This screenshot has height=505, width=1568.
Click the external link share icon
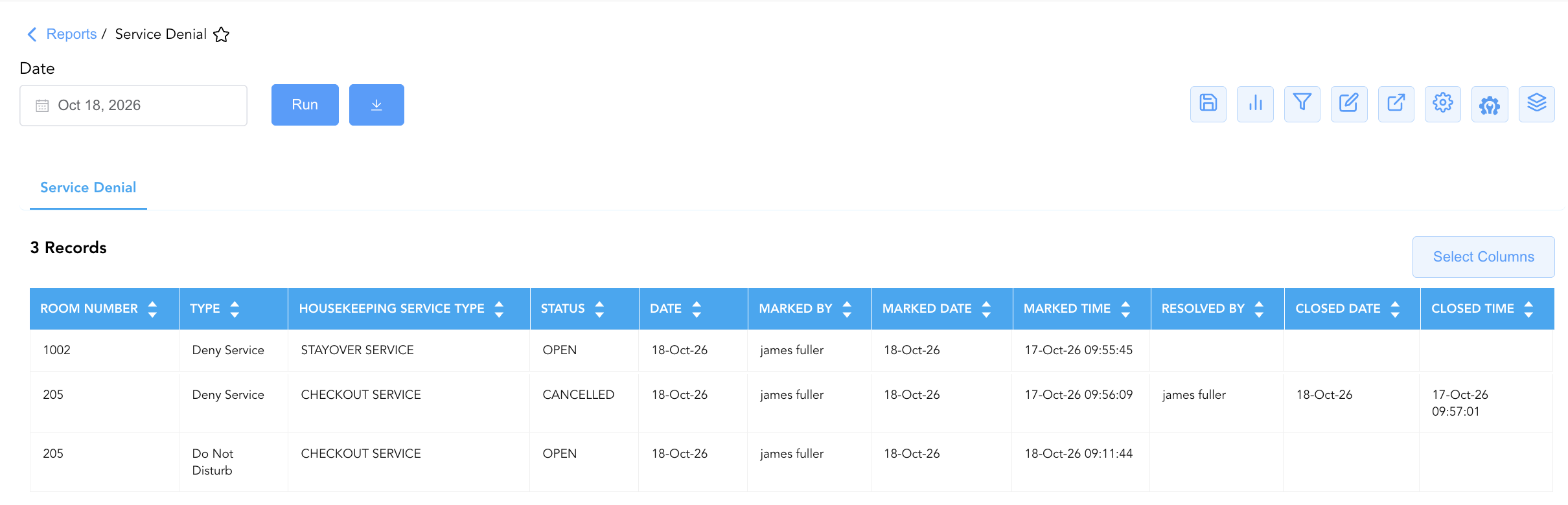coord(1396,104)
